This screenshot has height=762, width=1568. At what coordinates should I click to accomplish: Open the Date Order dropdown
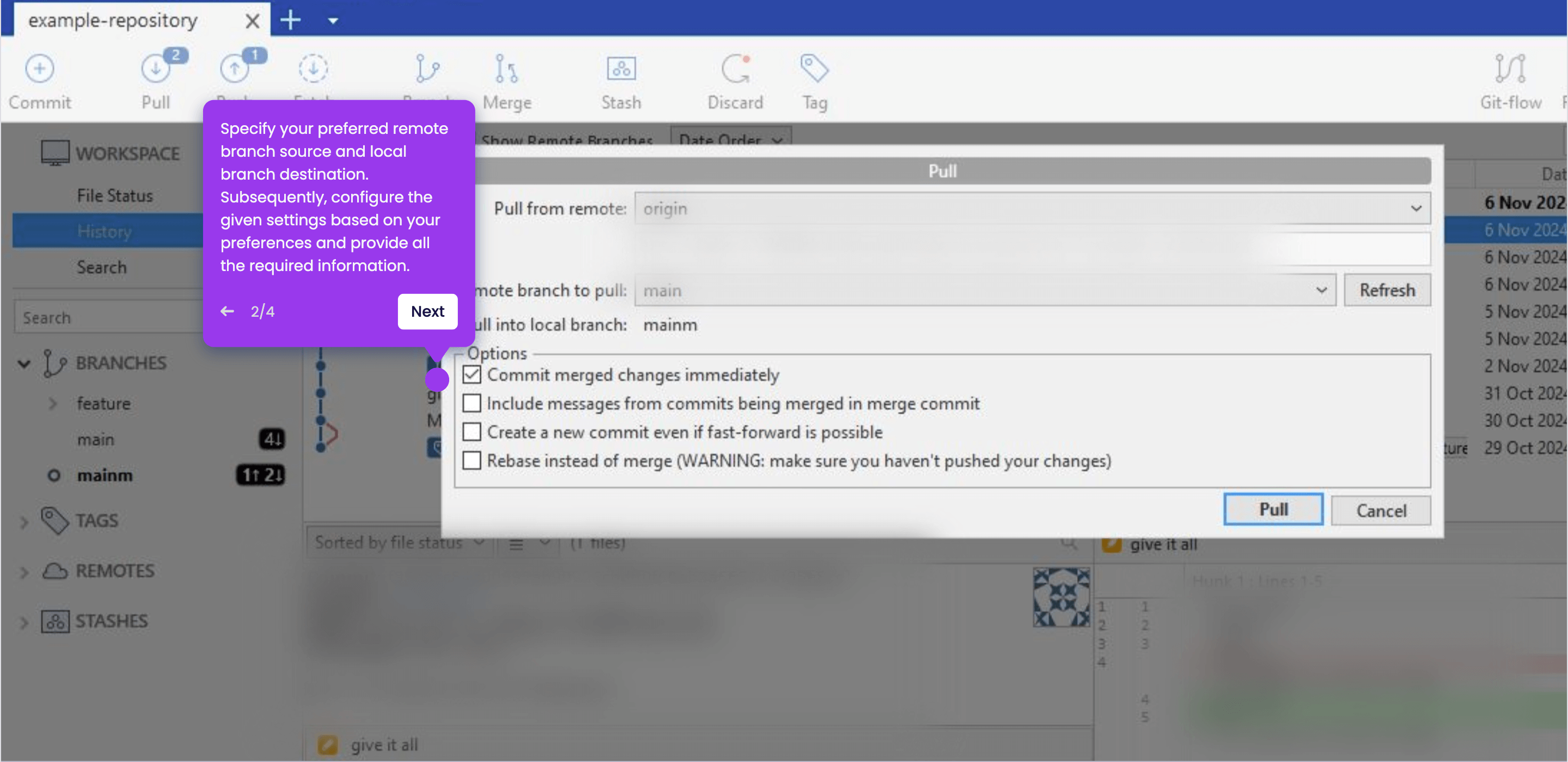731,139
